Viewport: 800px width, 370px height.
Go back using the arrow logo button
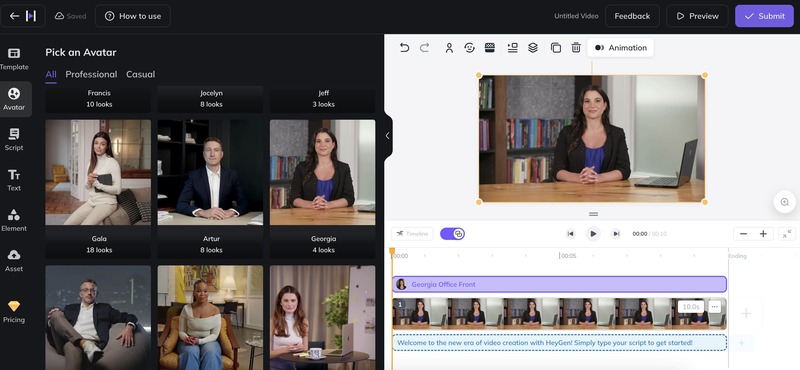pos(23,16)
